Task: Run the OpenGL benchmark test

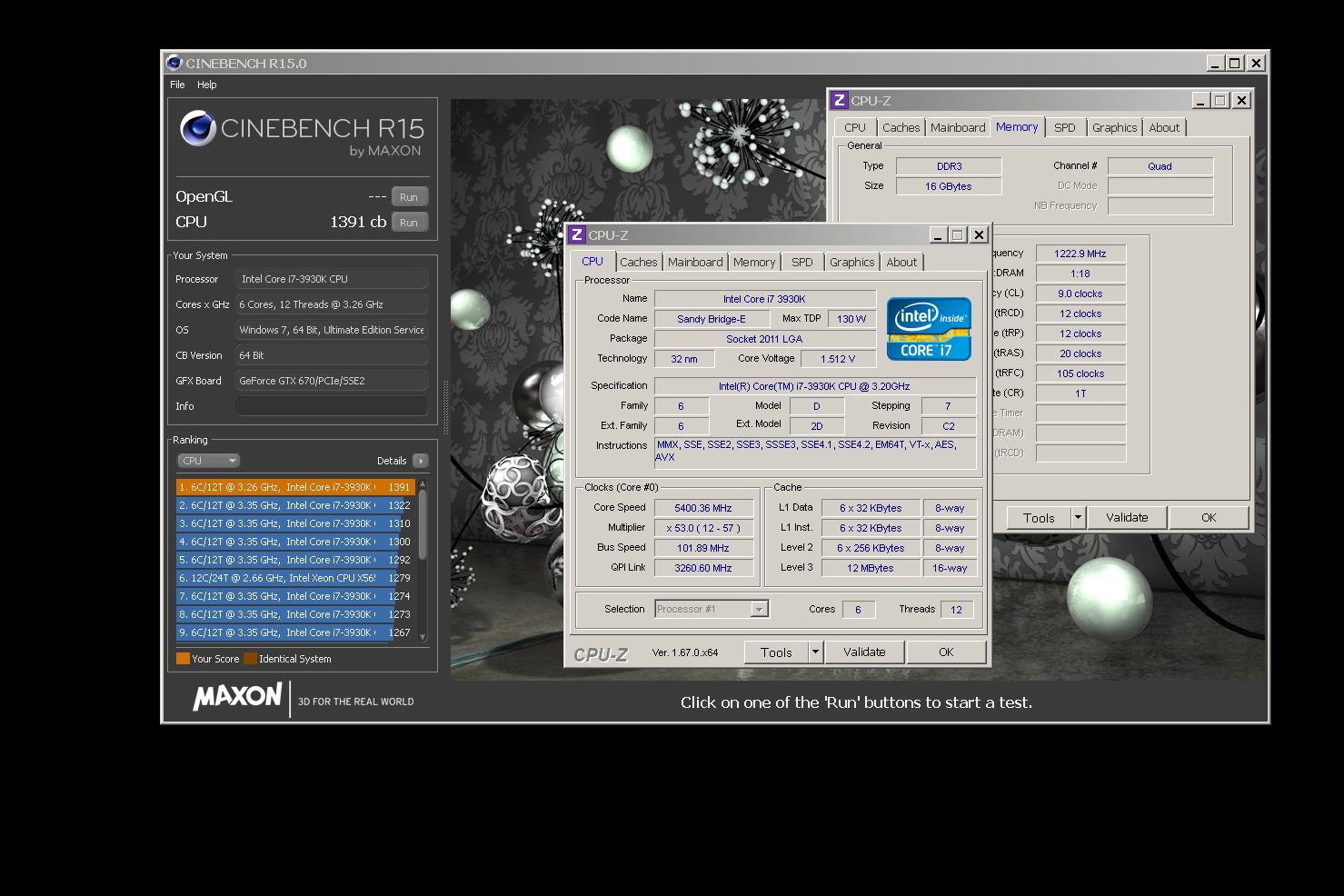Action: pyautogui.click(x=409, y=197)
